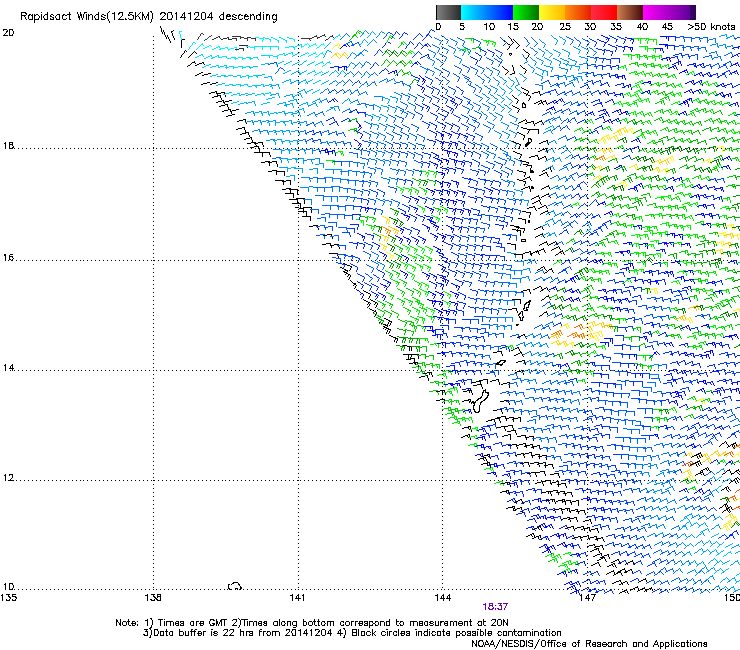This screenshot has width=740, height=650.
Task: Click the legend value "40" under the color bar
Action: tap(642, 27)
